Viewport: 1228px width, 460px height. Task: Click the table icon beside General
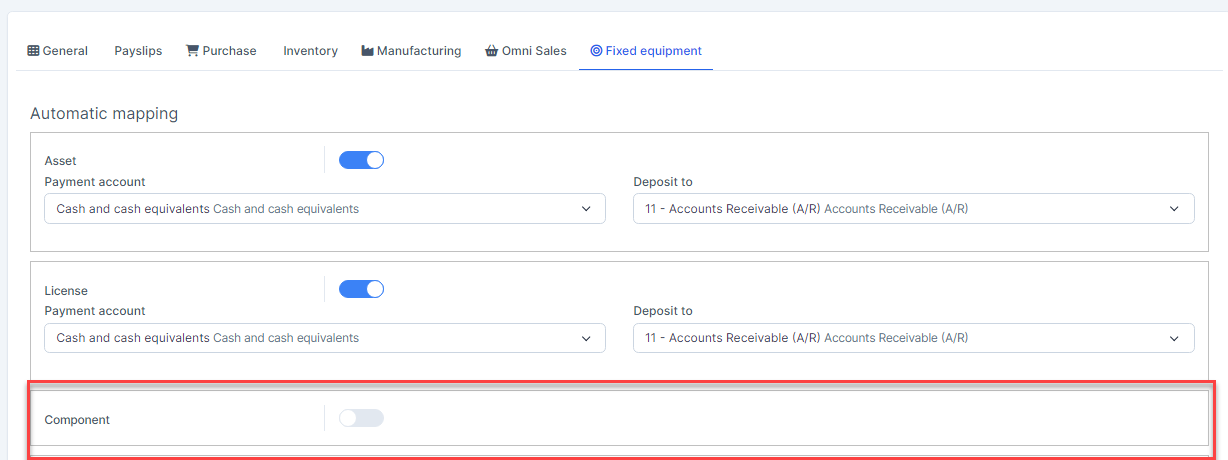(x=33, y=51)
